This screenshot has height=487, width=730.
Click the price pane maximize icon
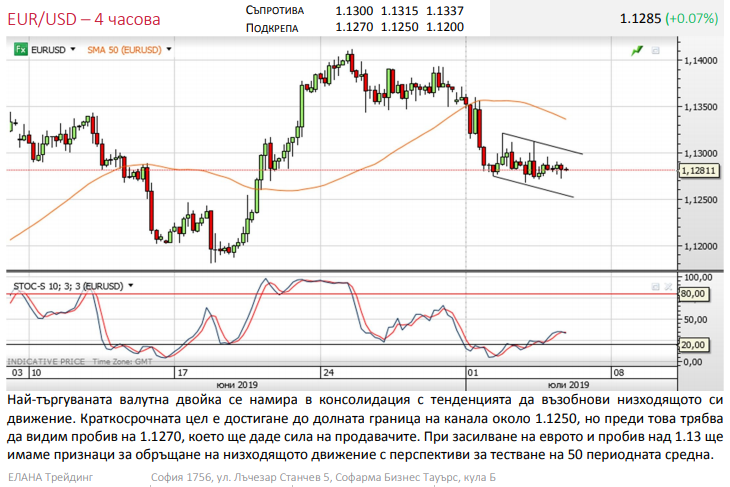coord(656,50)
